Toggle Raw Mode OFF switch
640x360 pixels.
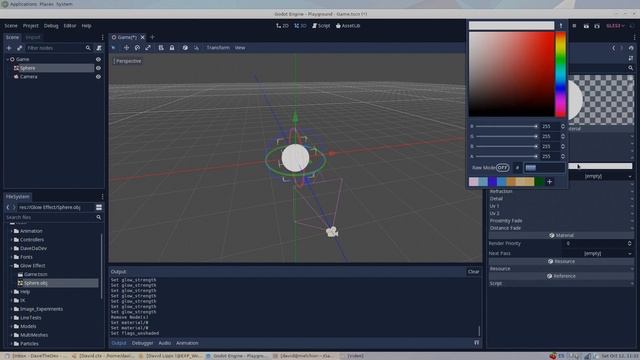(x=502, y=168)
